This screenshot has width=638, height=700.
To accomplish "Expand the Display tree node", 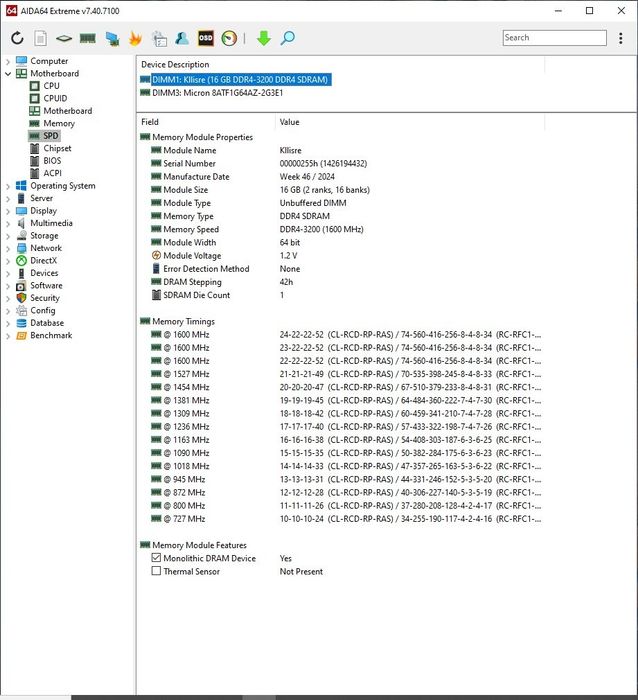I will 8,211.
